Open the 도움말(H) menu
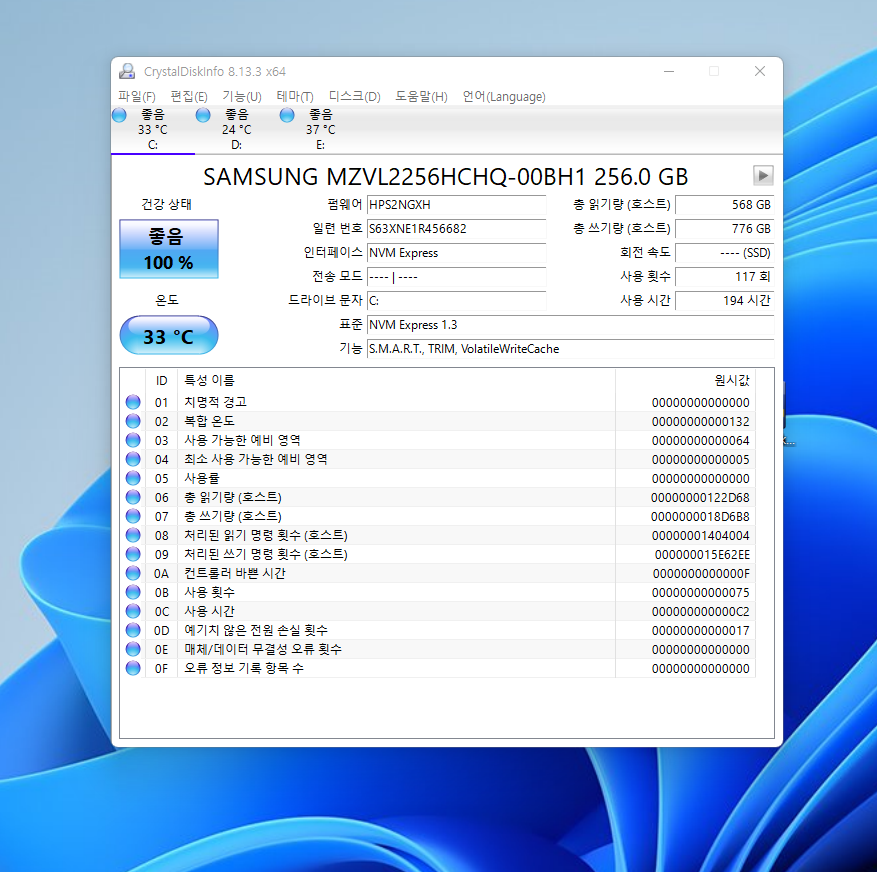877x872 pixels. click(422, 96)
